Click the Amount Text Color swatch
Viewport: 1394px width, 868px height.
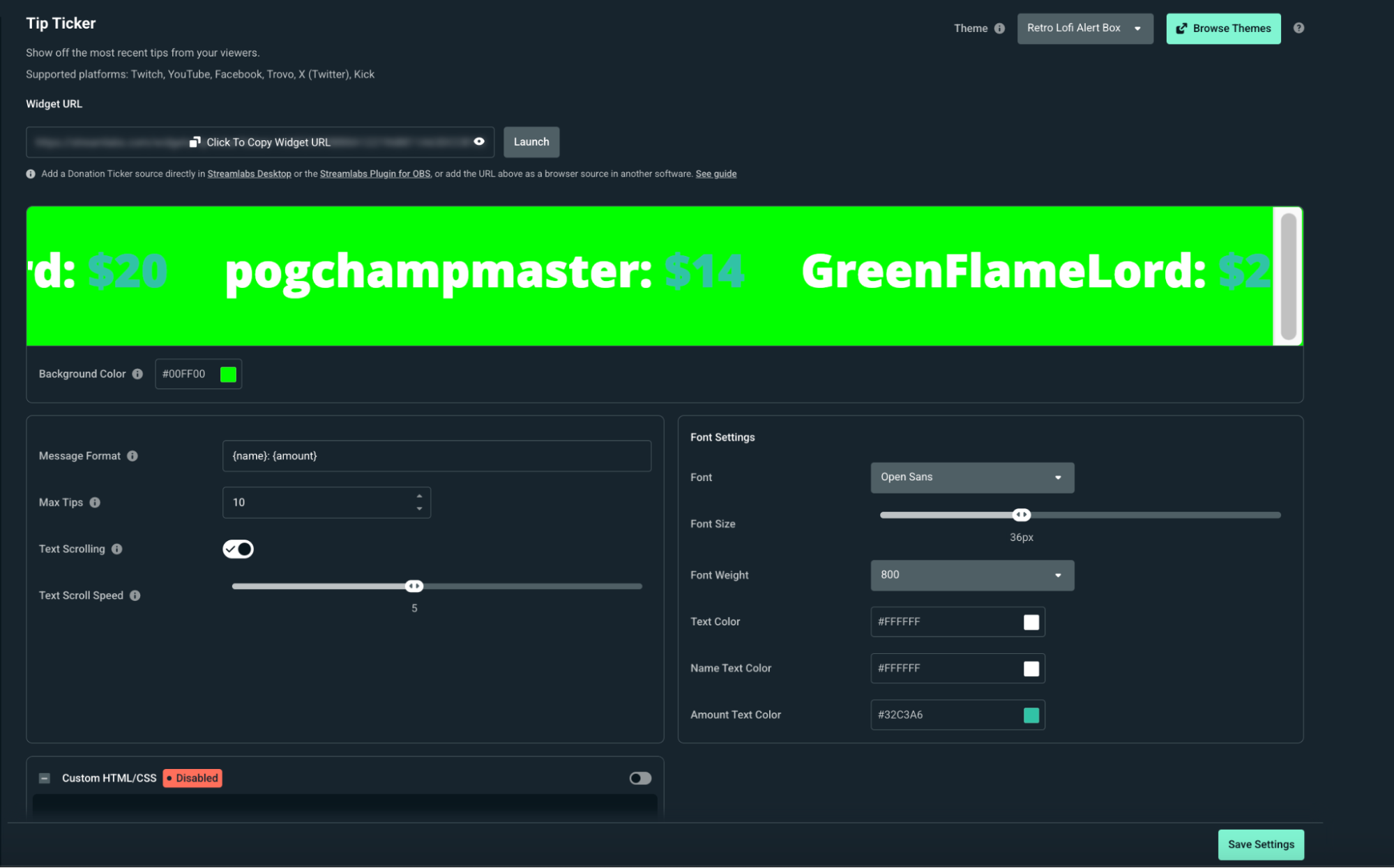point(1031,715)
